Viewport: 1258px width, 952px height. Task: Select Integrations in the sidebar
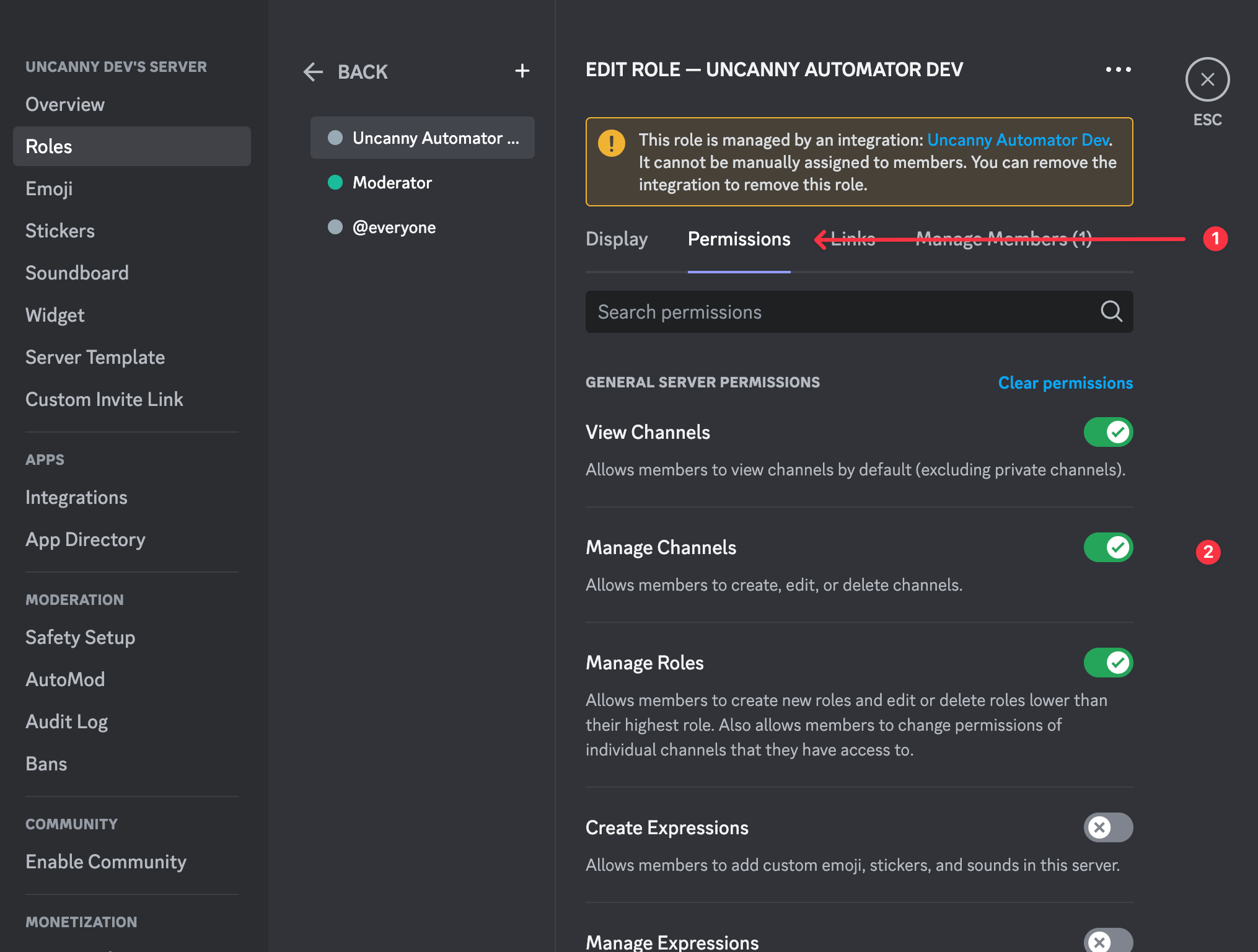click(x=76, y=497)
